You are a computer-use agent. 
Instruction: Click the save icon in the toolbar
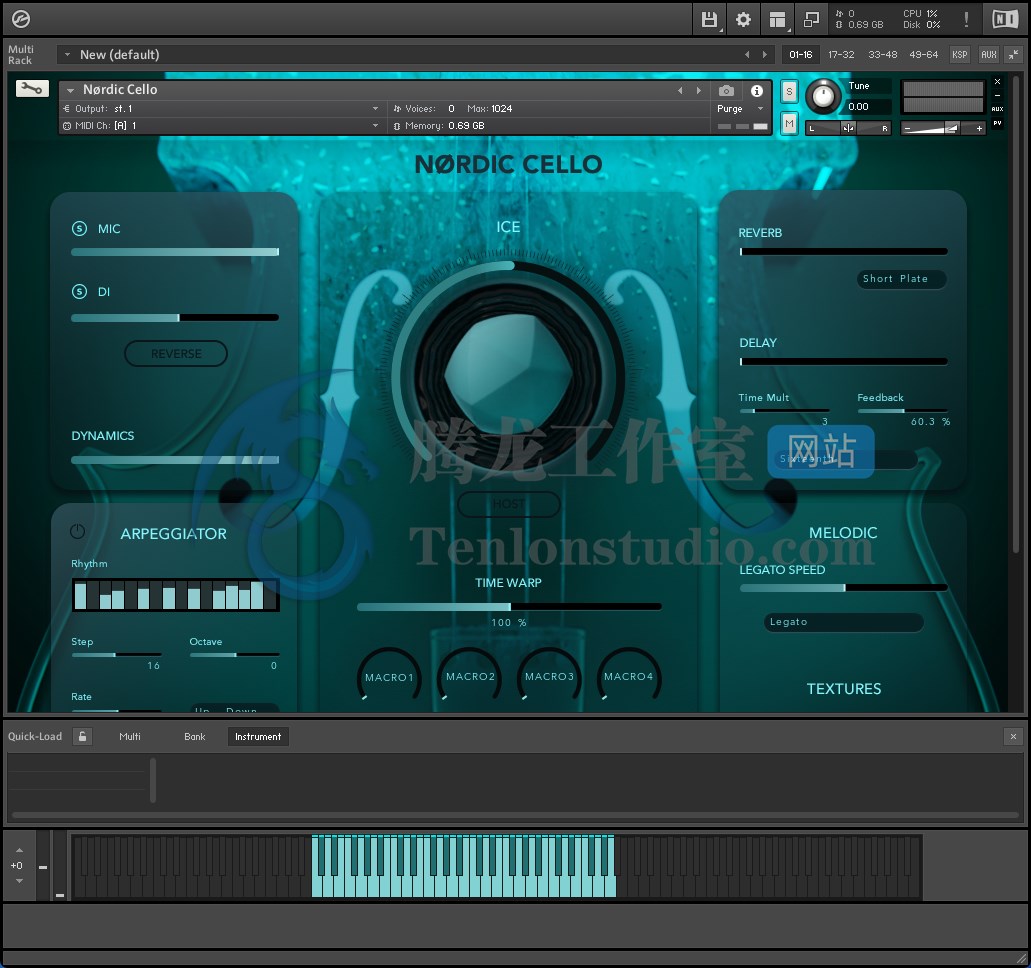(709, 19)
